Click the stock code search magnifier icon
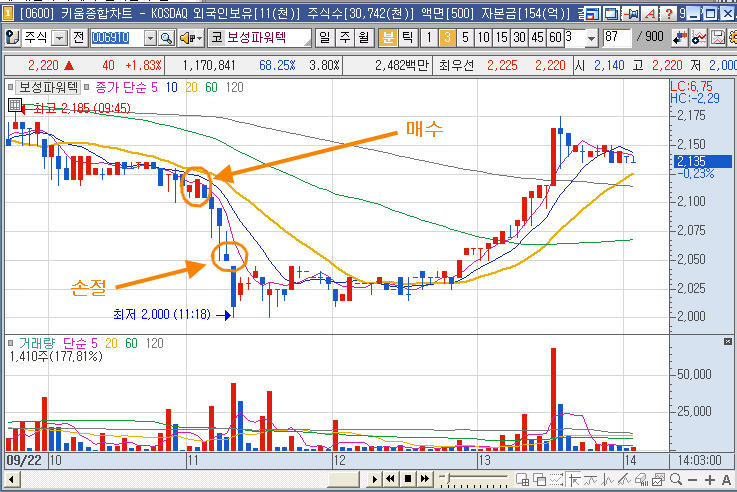The height and width of the screenshot is (492, 737). pos(166,38)
